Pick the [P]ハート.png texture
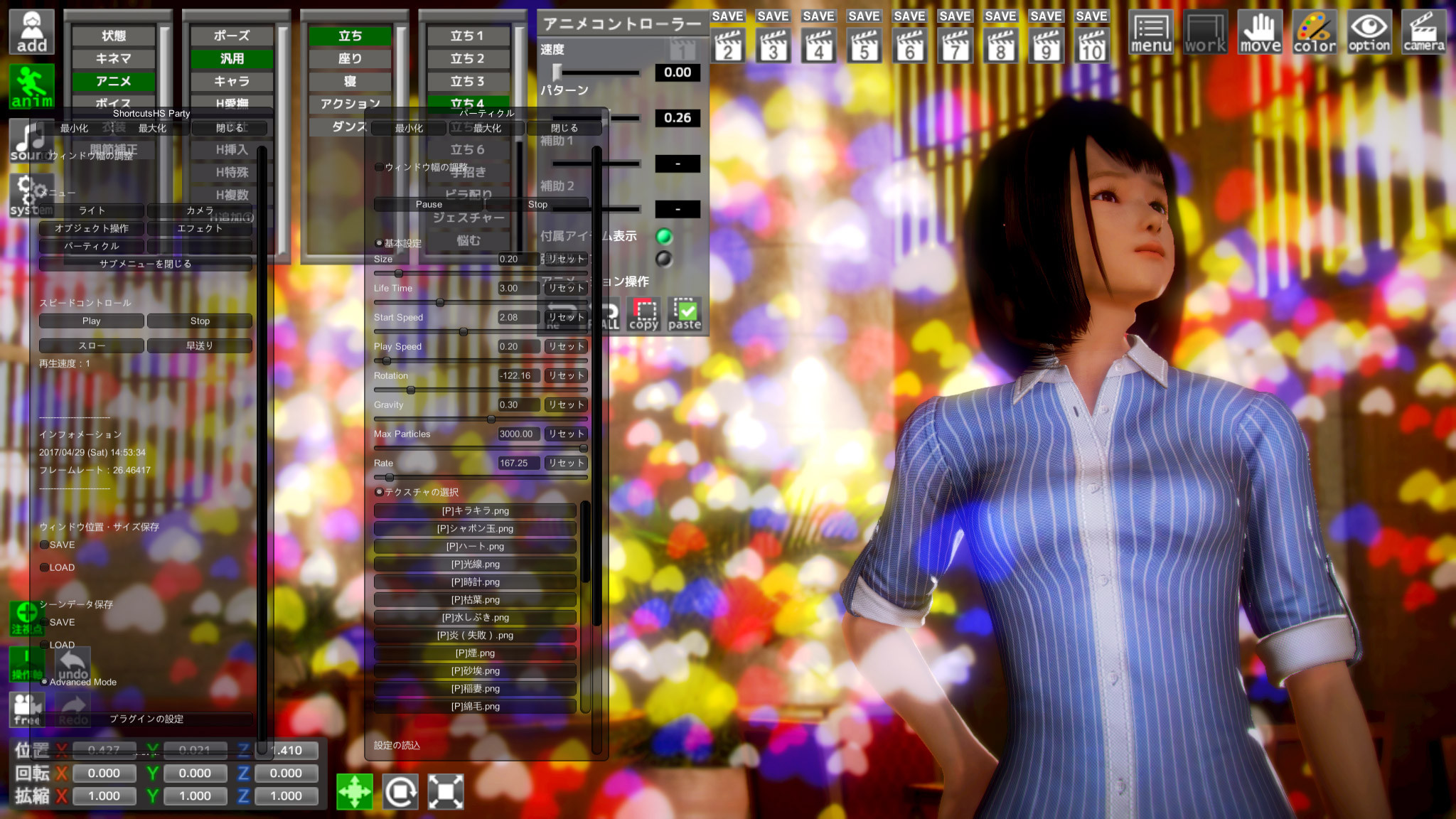 pyautogui.click(x=475, y=546)
